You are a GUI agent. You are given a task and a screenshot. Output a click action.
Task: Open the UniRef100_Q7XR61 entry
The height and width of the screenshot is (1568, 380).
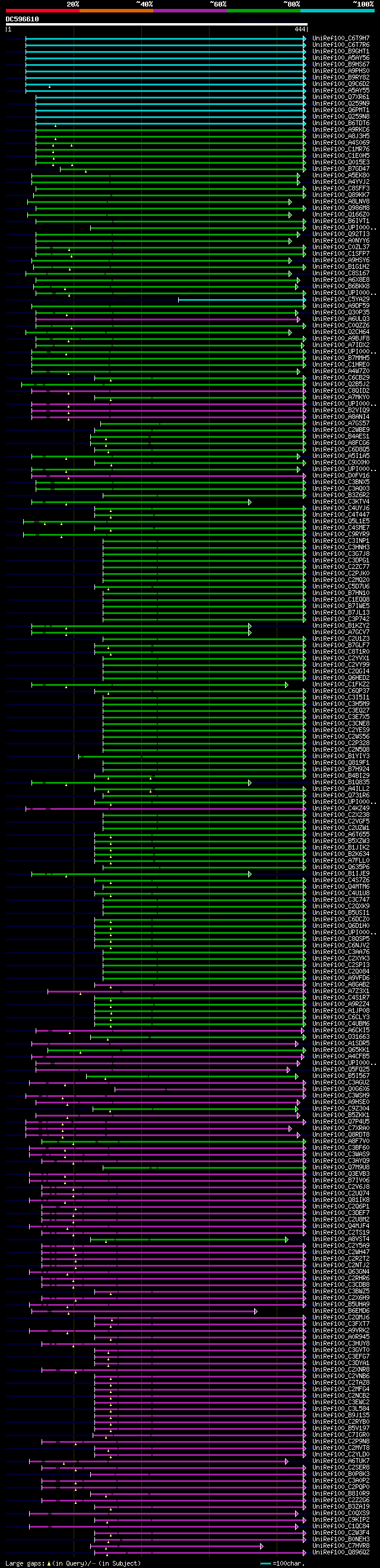(x=340, y=97)
